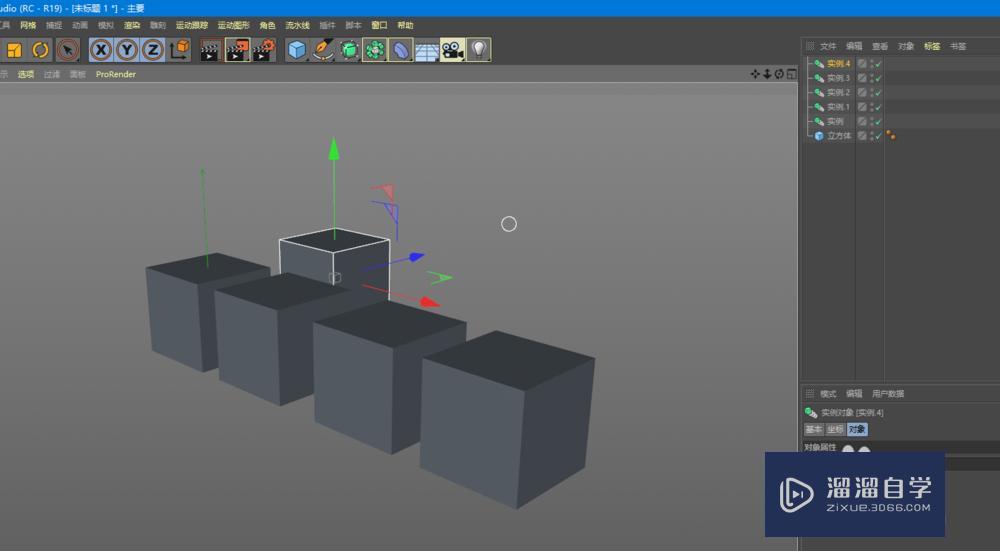Open the Deformer bend palette
Screen dimensions: 1000x551
tap(401, 50)
